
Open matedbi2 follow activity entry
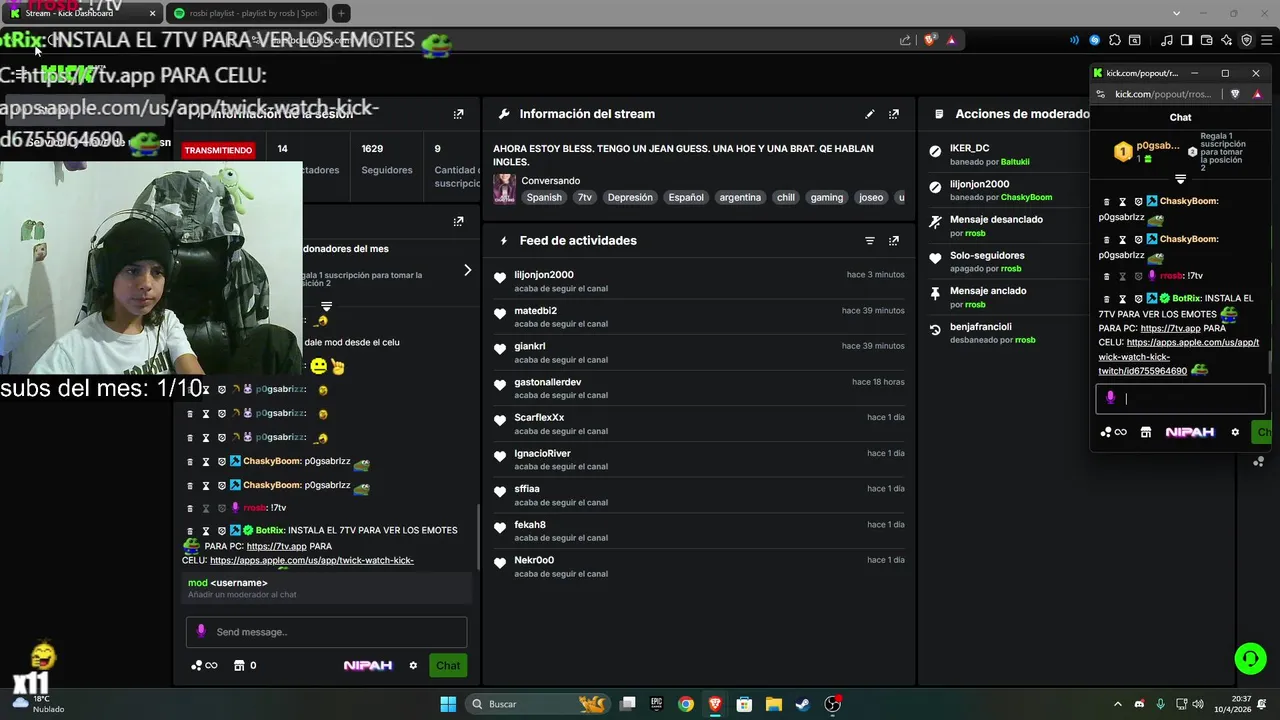[699, 317]
